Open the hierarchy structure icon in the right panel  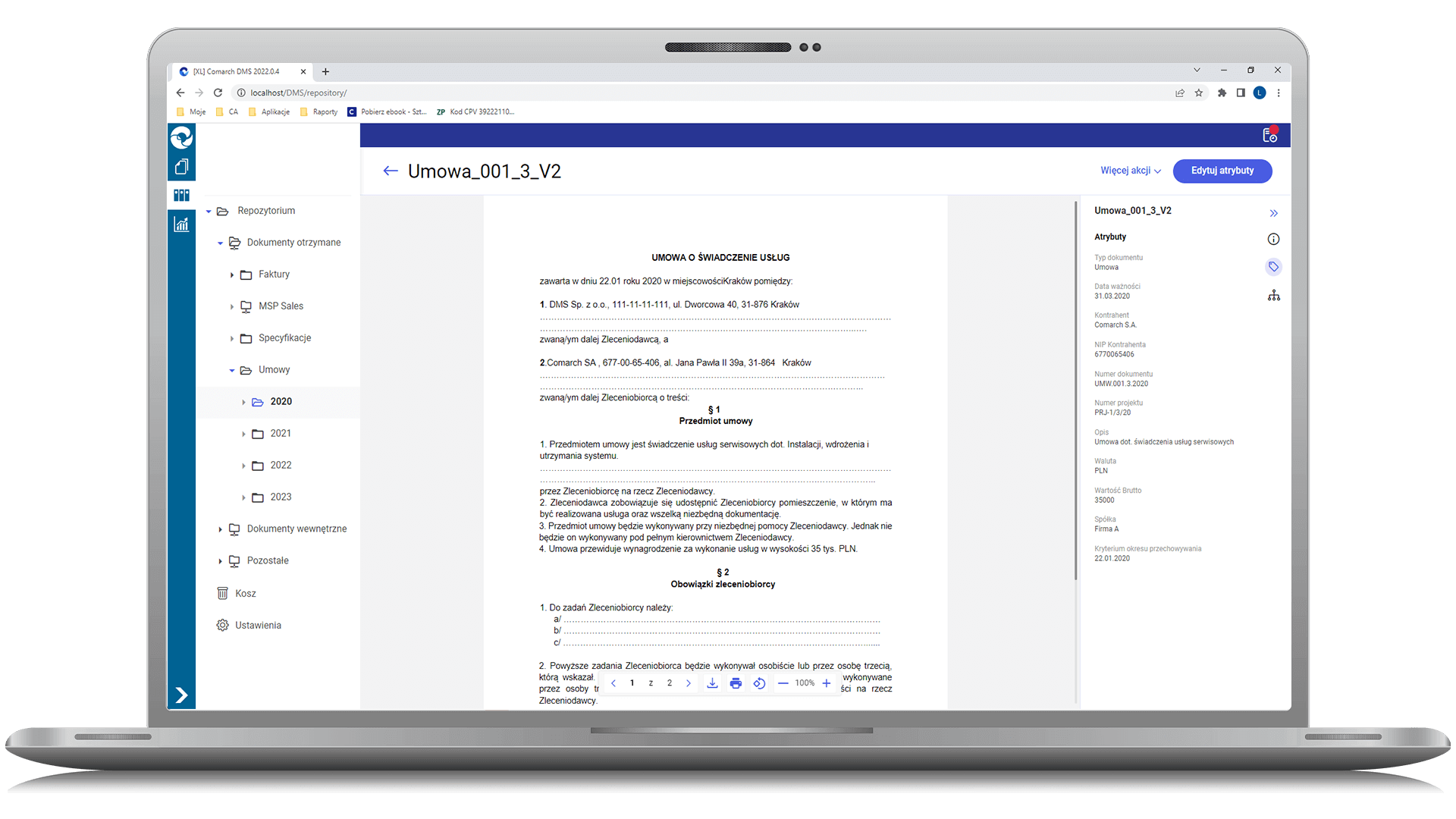pos(1274,295)
